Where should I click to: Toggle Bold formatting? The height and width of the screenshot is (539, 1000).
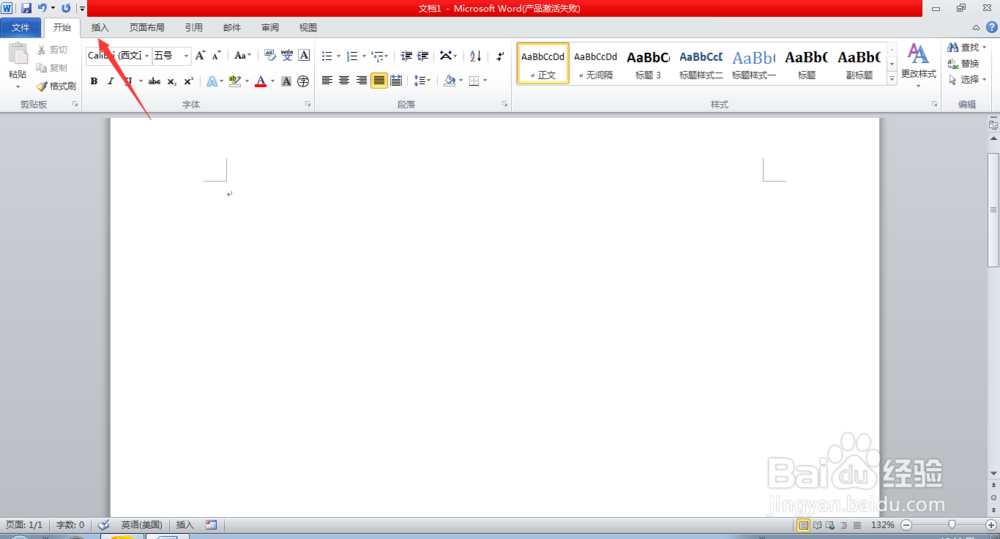point(94,81)
